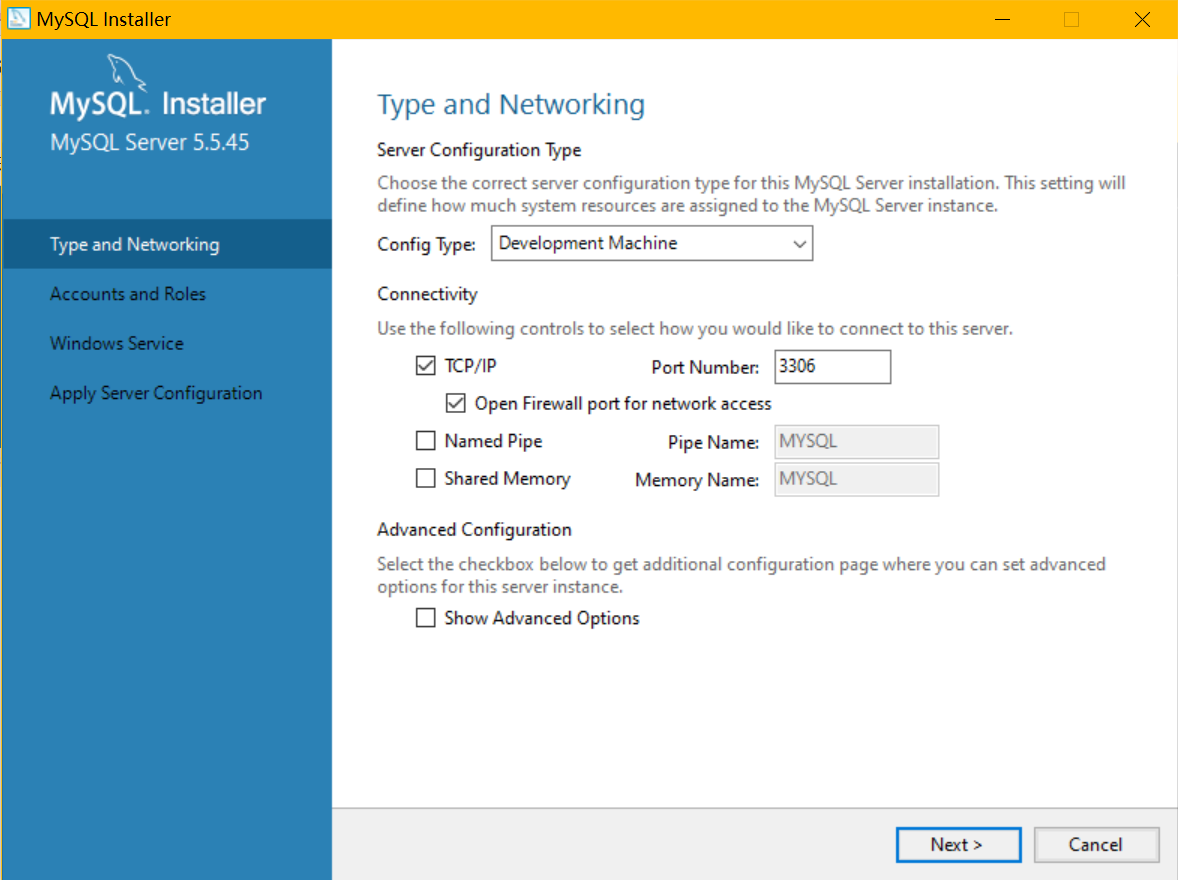Open the Config Type dropdown
The width and height of the screenshot is (1178, 880).
pyautogui.click(x=651, y=243)
